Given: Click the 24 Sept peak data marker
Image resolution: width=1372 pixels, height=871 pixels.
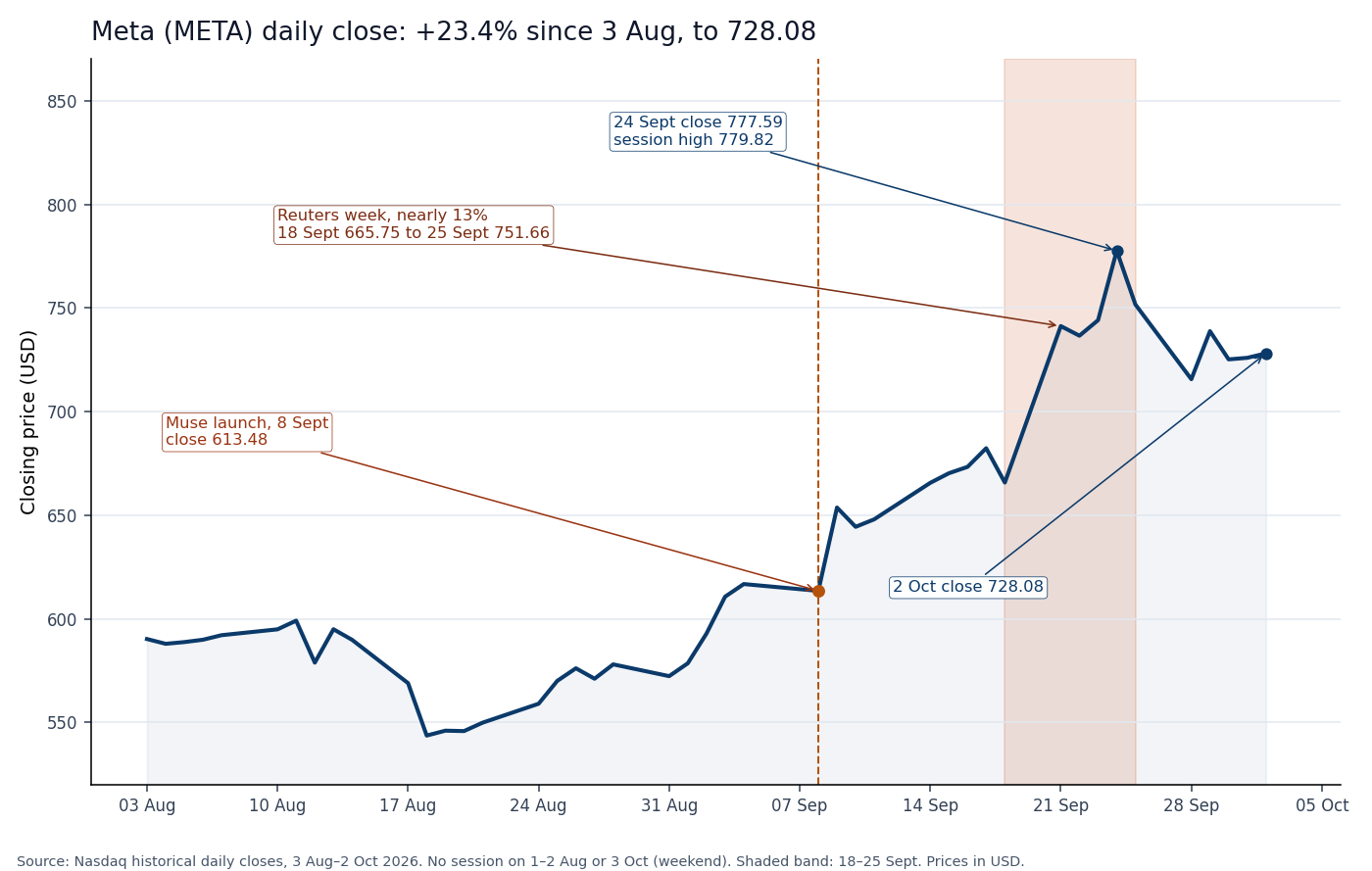Looking at the screenshot, I should 1117,251.
